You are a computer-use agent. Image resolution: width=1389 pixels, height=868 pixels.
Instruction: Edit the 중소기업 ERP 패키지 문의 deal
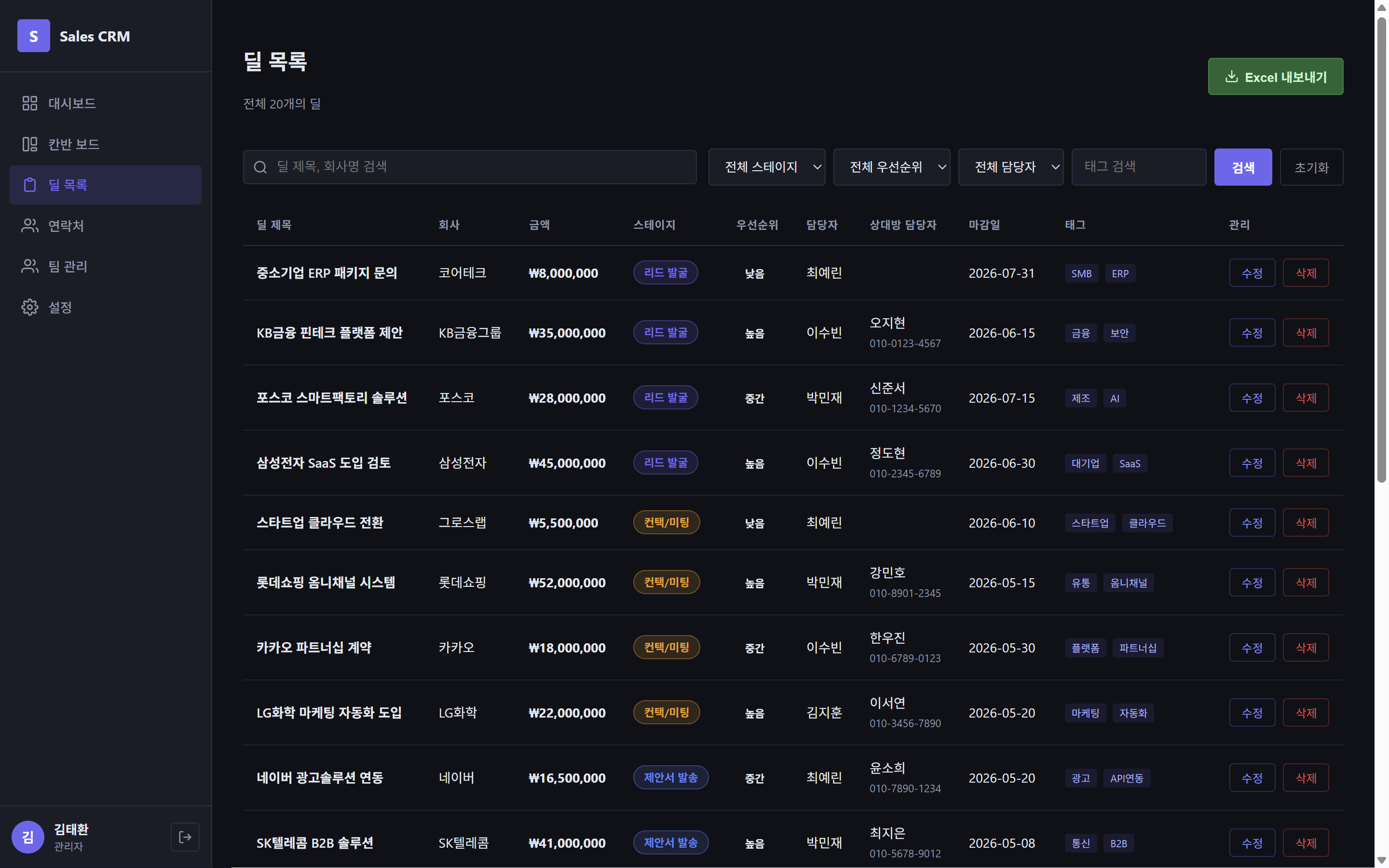[x=1252, y=273]
